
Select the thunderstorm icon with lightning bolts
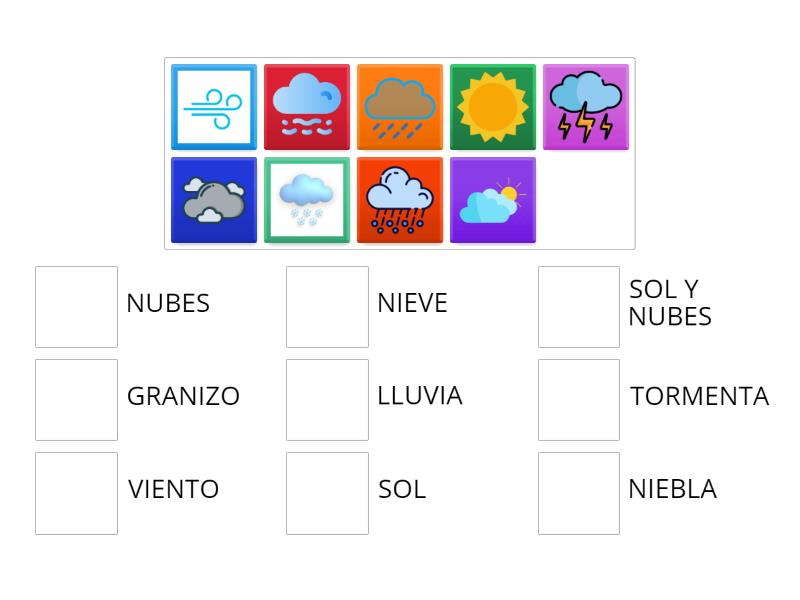pyautogui.click(x=586, y=107)
